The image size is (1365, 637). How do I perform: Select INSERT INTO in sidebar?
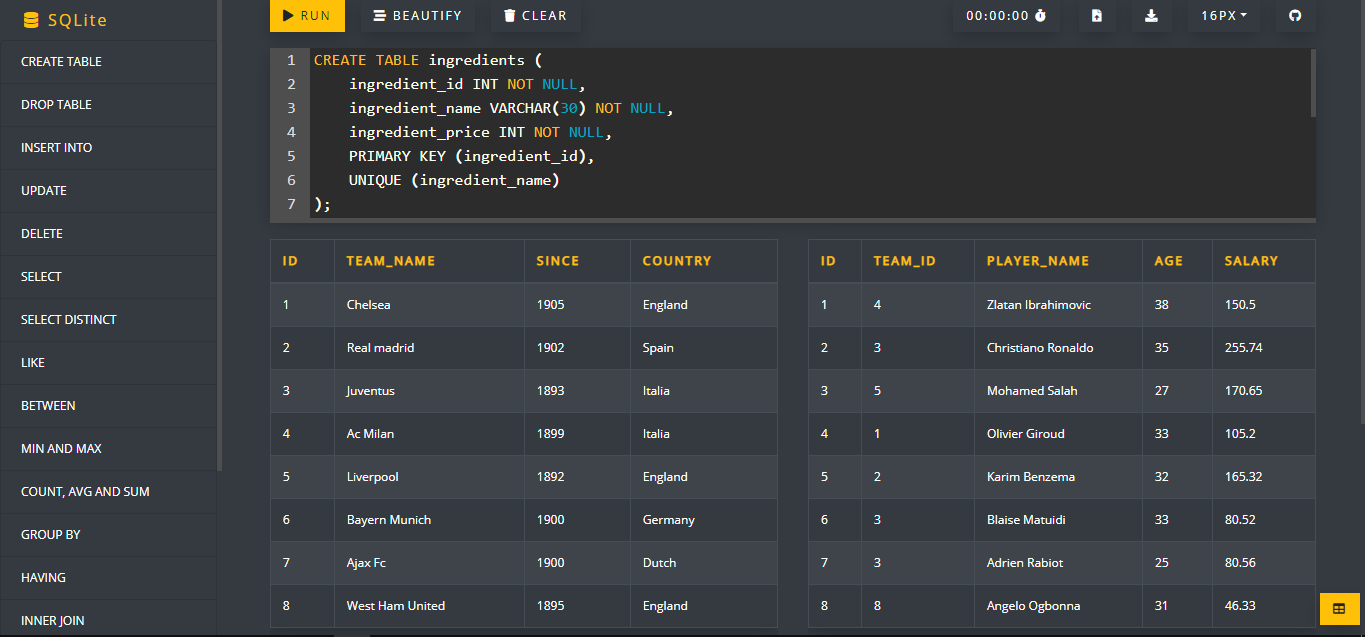click(108, 148)
